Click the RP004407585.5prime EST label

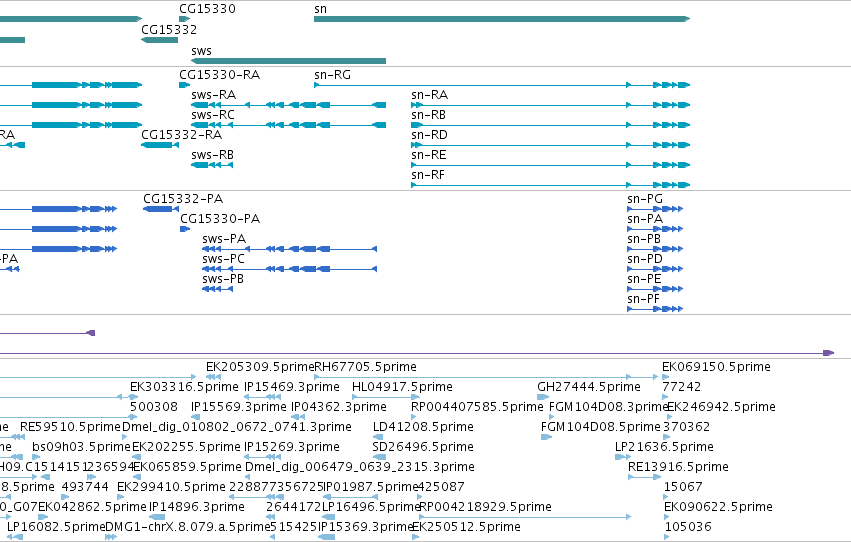[x=477, y=407]
